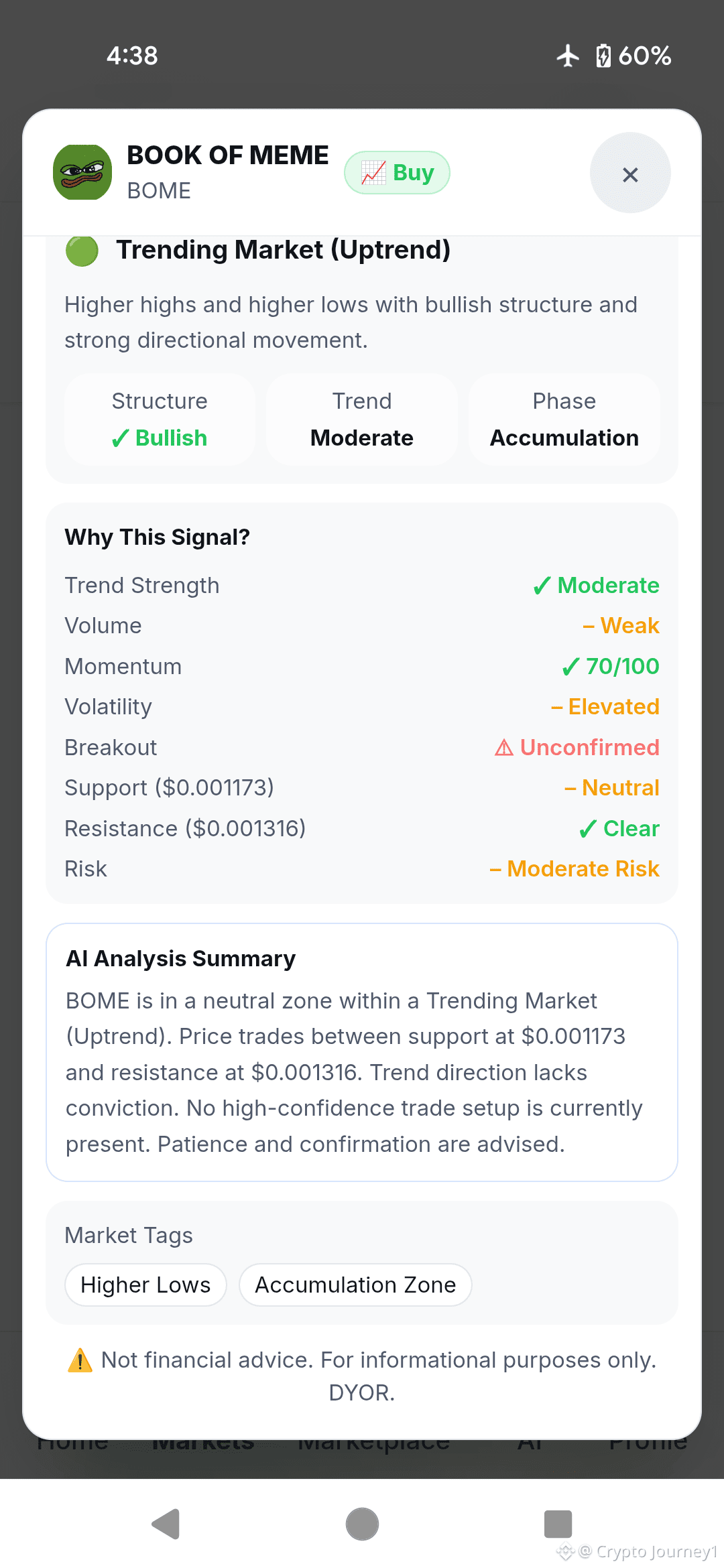Select the Trend Moderate card
Screen dimensions: 724x1568
pos(362,419)
